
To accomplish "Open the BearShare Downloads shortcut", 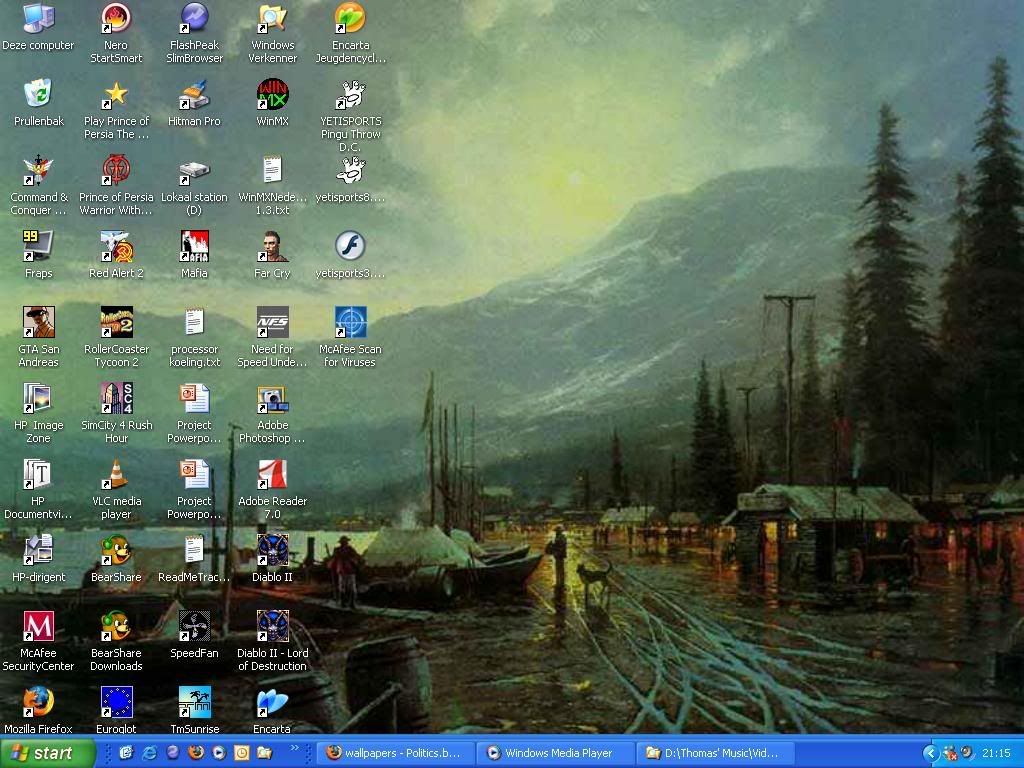I will pyautogui.click(x=116, y=626).
